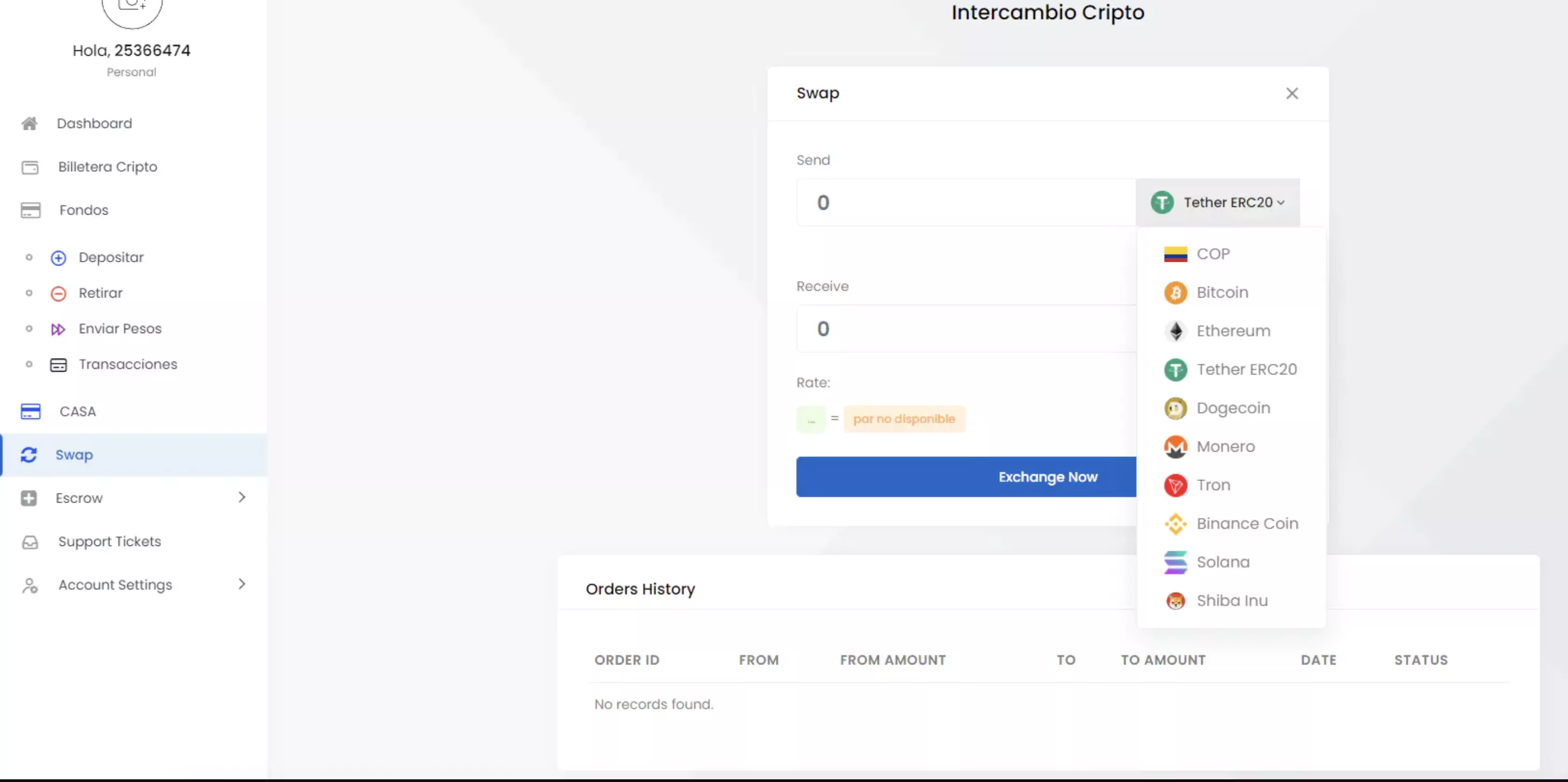The height and width of the screenshot is (782, 1568).
Task: Click the Dashboard home icon
Action: click(x=29, y=124)
